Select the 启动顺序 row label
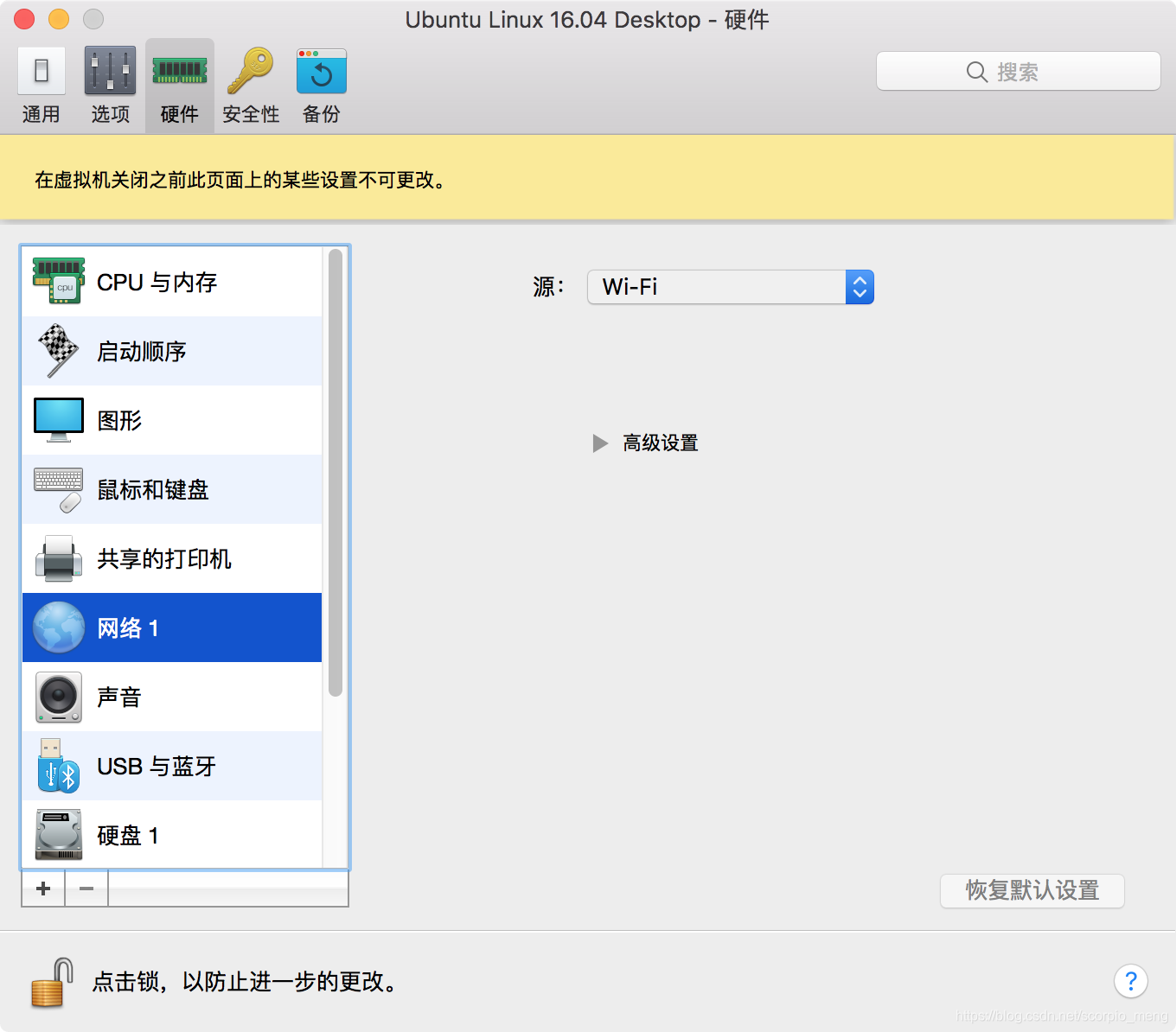 pos(142,351)
